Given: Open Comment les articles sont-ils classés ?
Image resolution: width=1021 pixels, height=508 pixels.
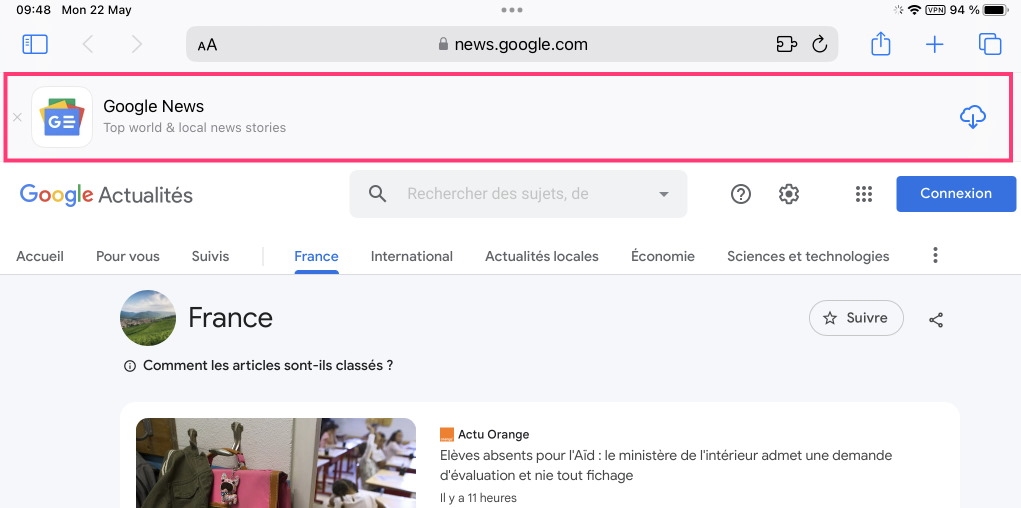Looking at the screenshot, I should pos(268,365).
